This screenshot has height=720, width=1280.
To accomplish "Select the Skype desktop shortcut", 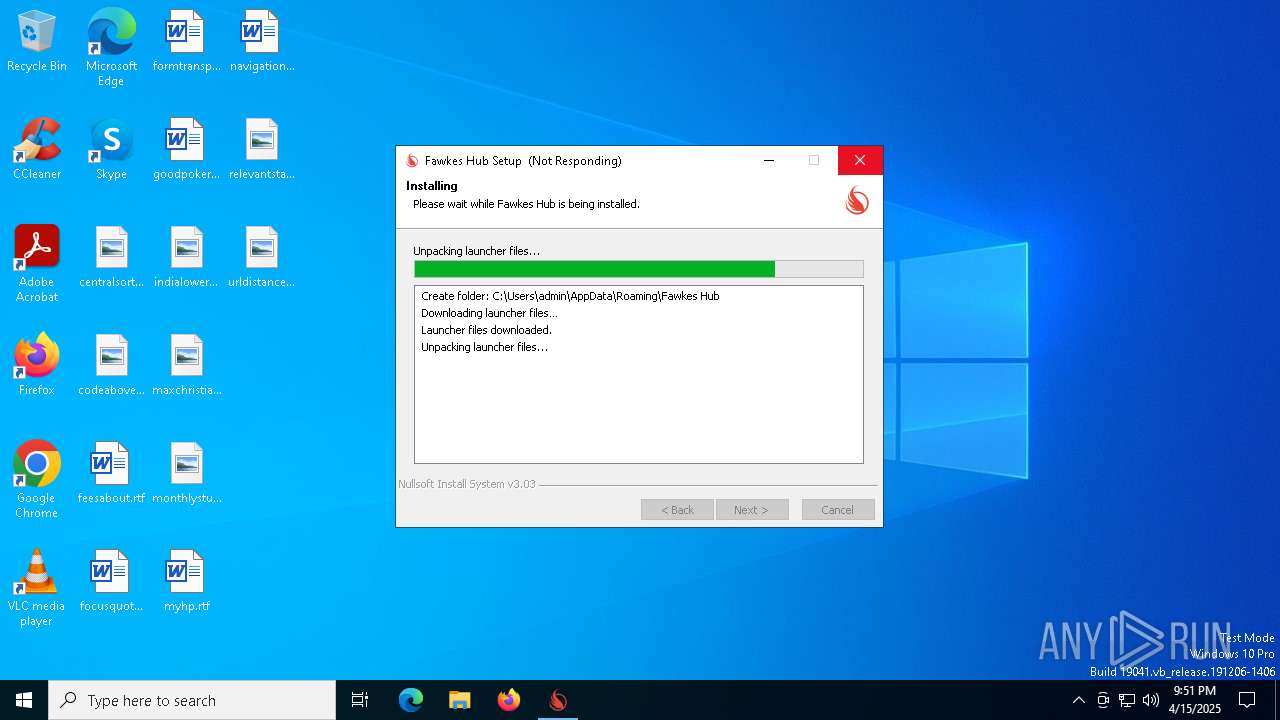I will click(111, 150).
